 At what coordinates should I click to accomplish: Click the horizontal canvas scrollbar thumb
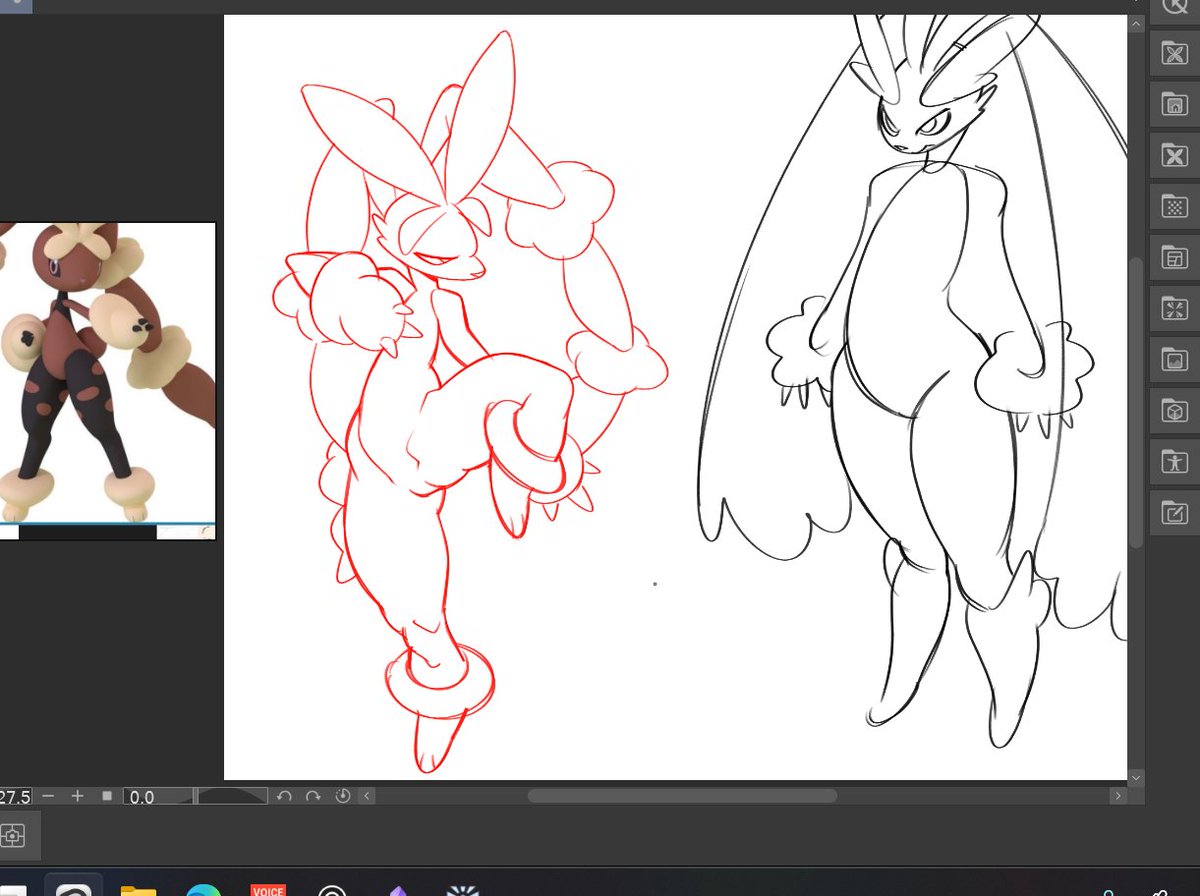682,796
